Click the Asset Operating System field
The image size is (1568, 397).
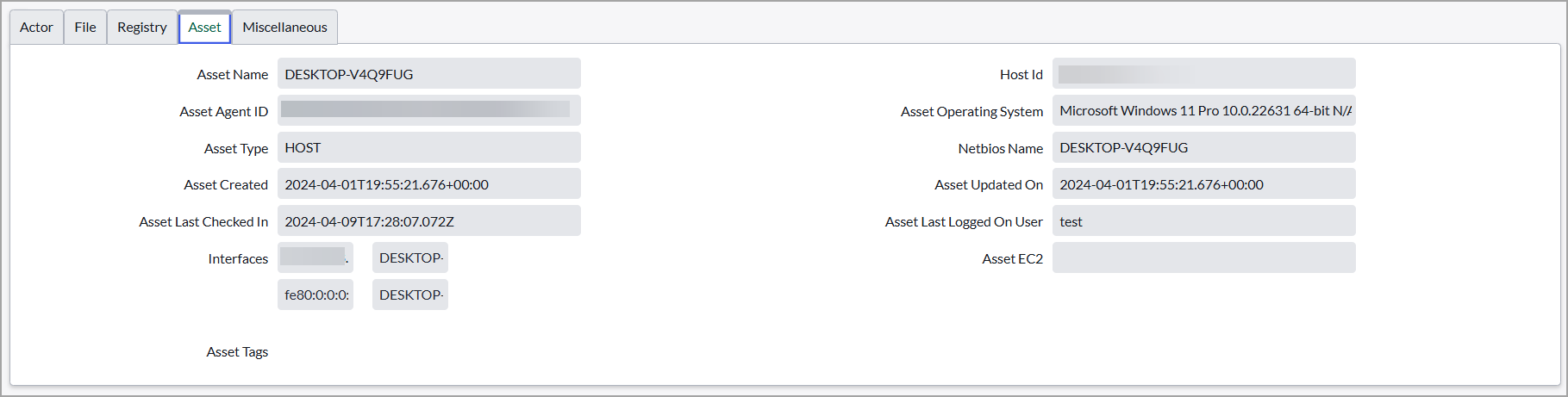pos(1203,111)
